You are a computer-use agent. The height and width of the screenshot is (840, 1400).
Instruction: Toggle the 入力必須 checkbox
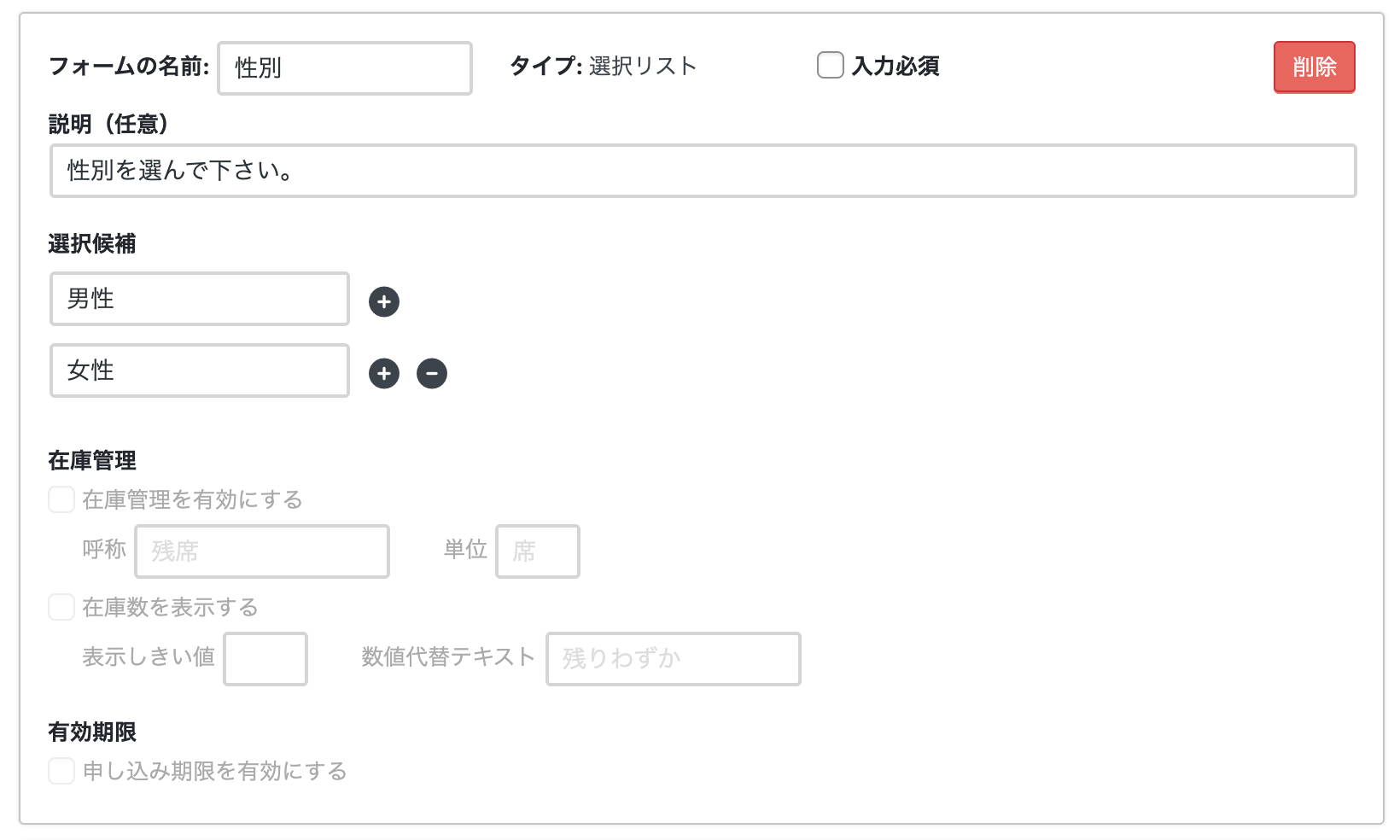(x=831, y=66)
